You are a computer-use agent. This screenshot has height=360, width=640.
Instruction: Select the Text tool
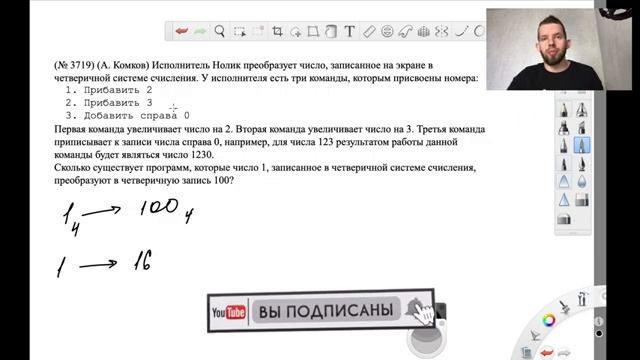pyautogui.click(x=349, y=31)
